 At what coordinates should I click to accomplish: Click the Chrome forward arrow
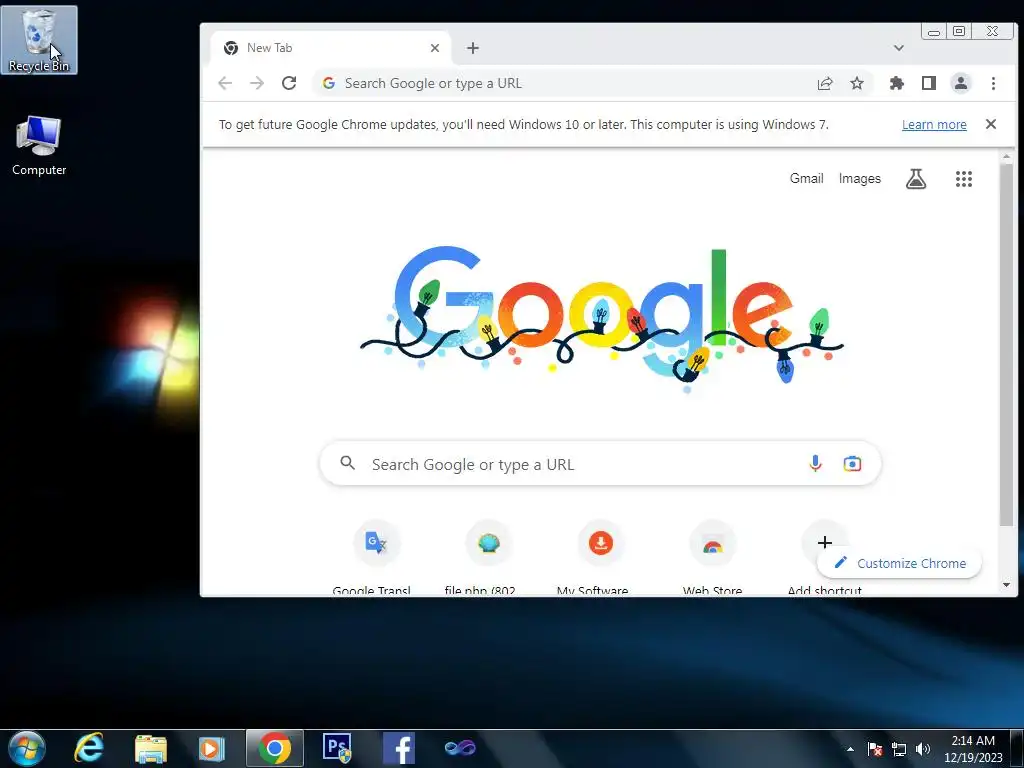coord(257,83)
